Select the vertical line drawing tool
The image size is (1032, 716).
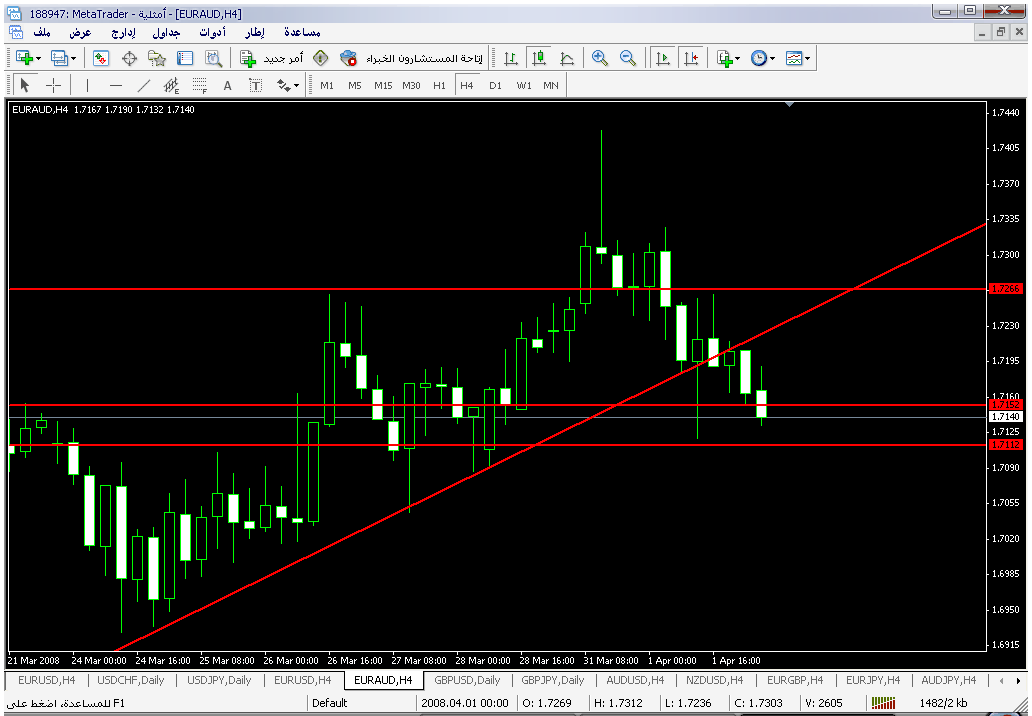point(87,85)
